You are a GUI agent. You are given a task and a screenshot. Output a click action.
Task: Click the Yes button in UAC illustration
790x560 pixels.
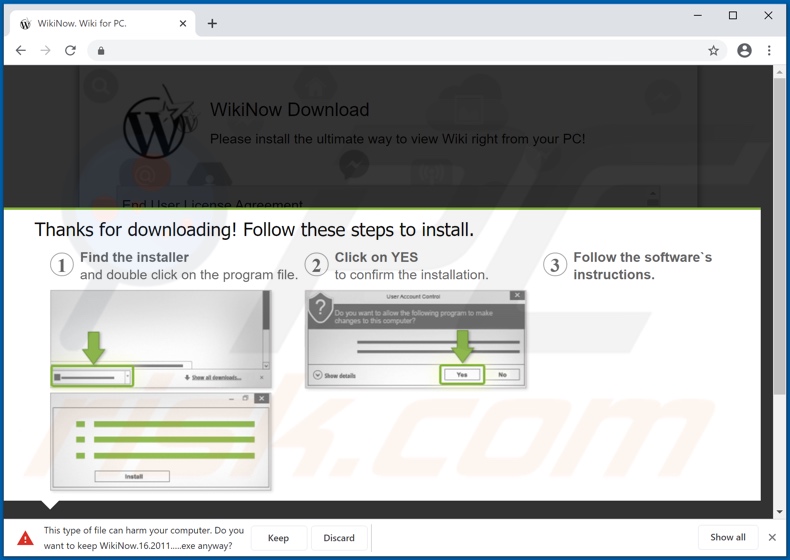pyautogui.click(x=462, y=375)
